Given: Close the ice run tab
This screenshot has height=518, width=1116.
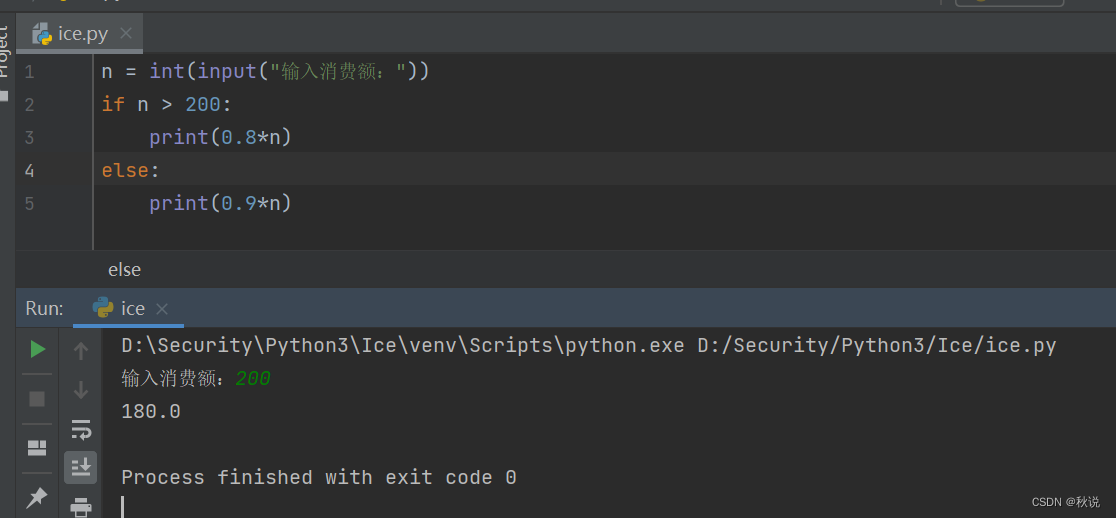Looking at the screenshot, I should (x=162, y=309).
